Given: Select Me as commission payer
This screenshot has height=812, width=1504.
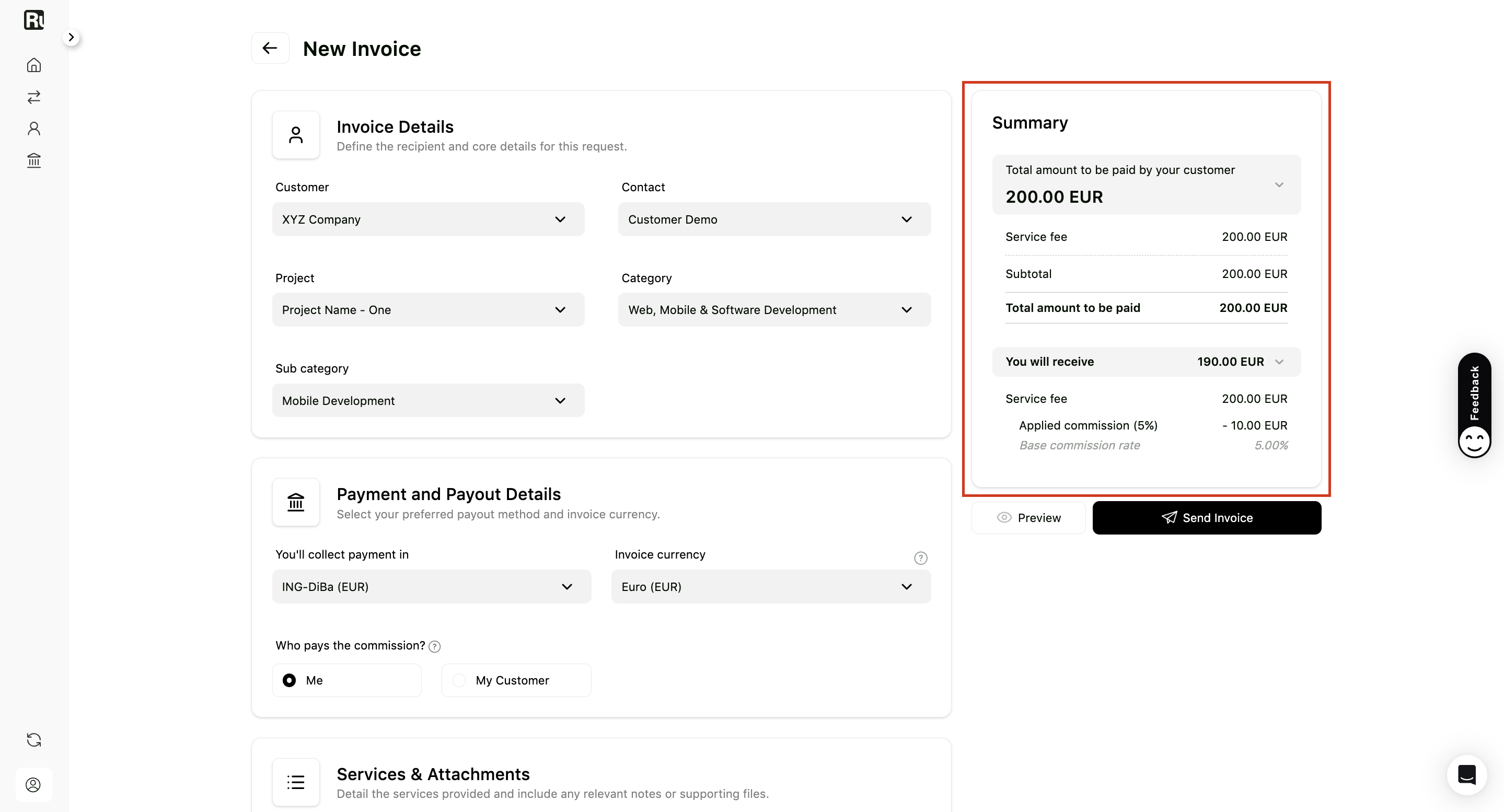Looking at the screenshot, I should pyautogui.click(x=347, y=680).
